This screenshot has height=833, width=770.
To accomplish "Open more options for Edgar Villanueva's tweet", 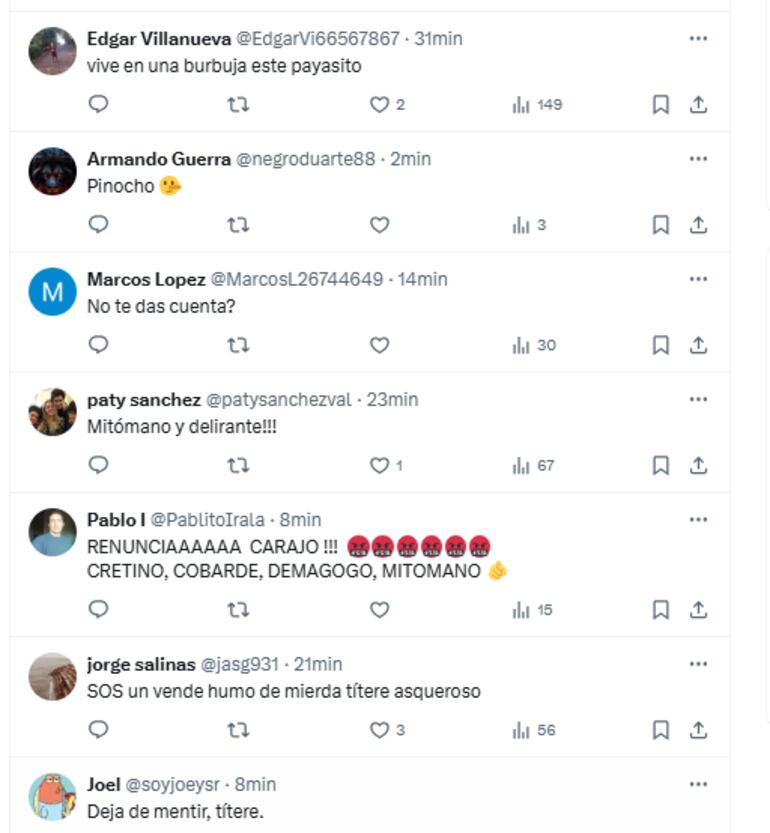I will point(698,38).
